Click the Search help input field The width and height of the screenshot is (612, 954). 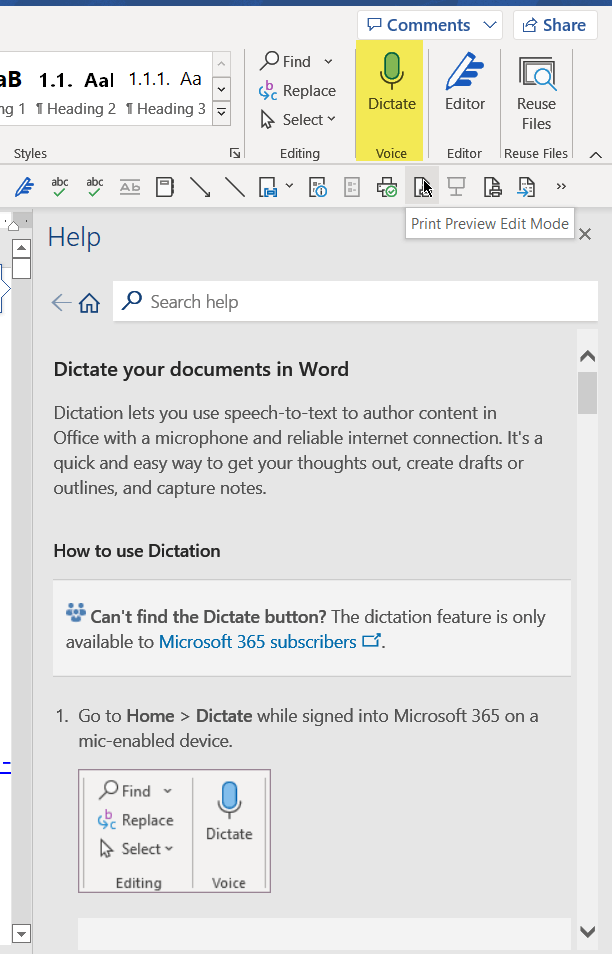355,301
